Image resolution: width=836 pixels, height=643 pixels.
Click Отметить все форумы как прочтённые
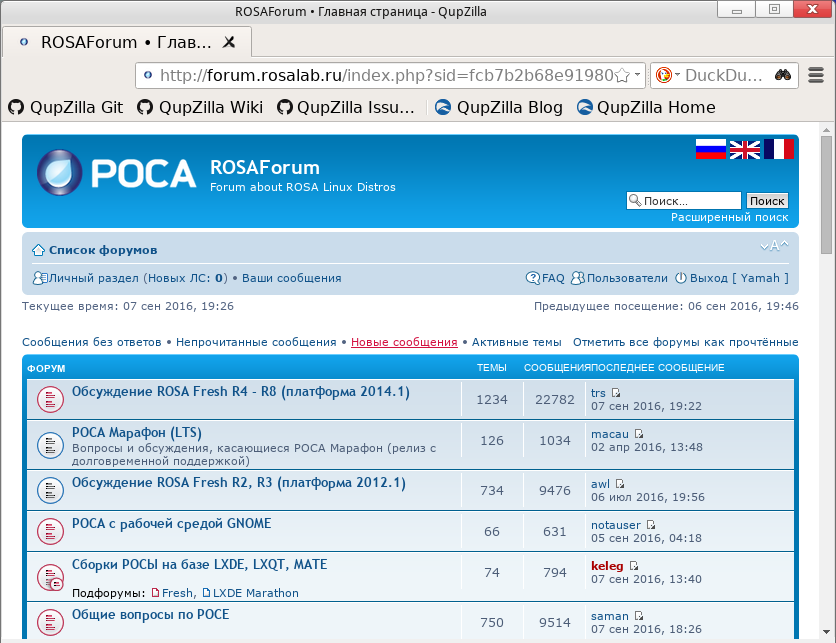point(686,342)
